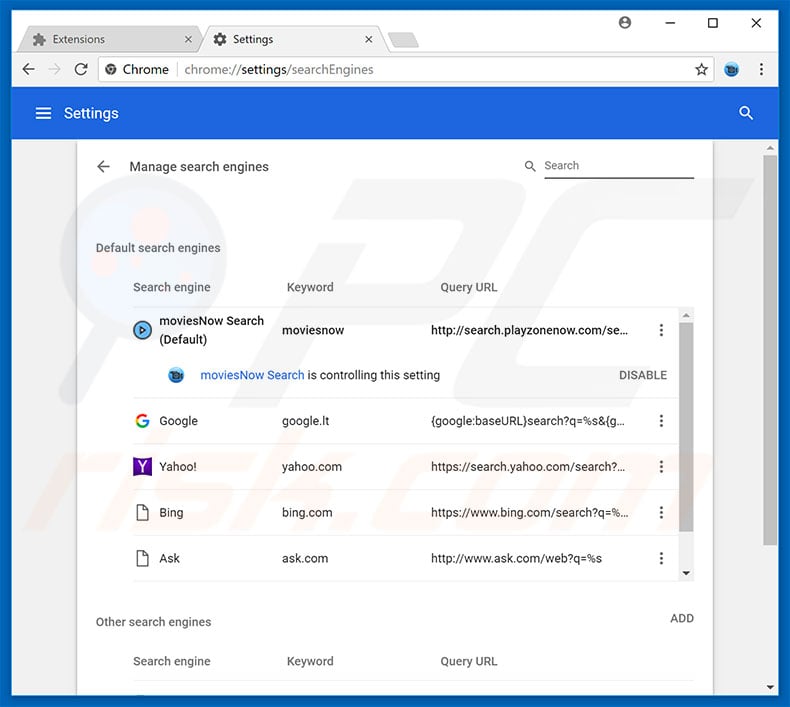Screen dimensions: 790x707
Task: Click the Yahoo! engine name
Action: tap(178, 467)
